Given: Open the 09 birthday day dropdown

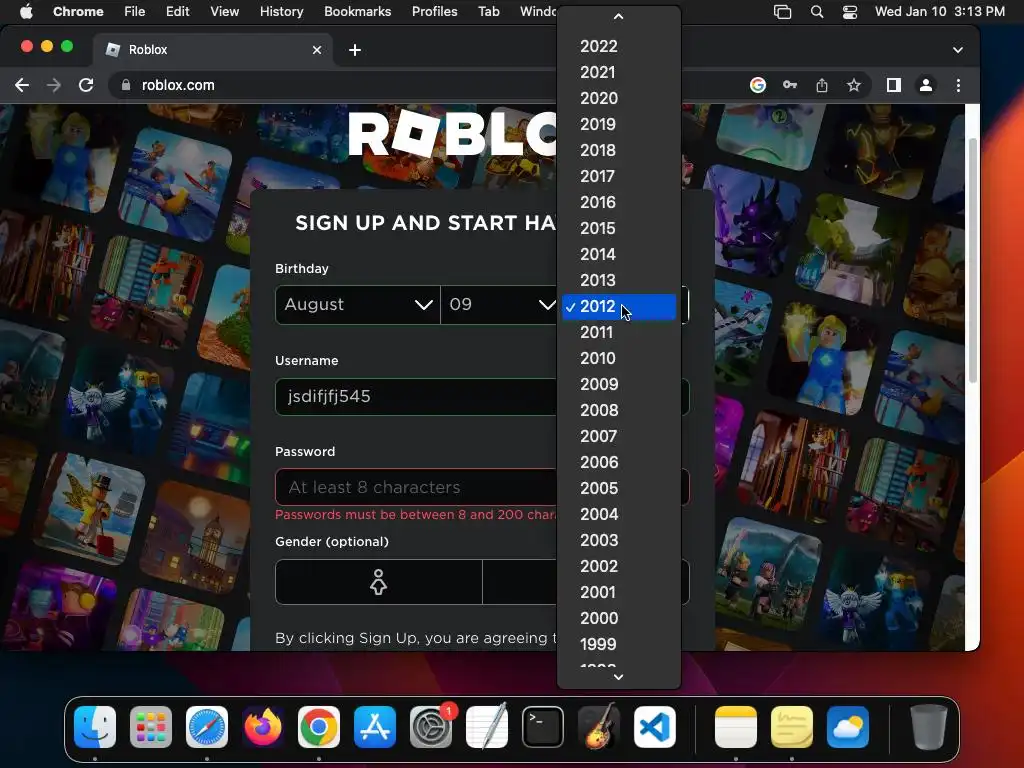Looking at the screenshot, I should pyautogui.click(x=499, y=305).
